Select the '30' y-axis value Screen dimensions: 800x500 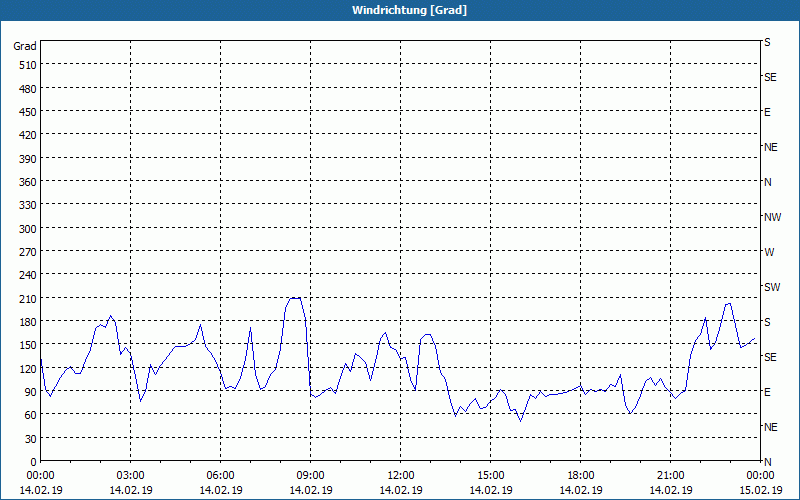(31, 439)
